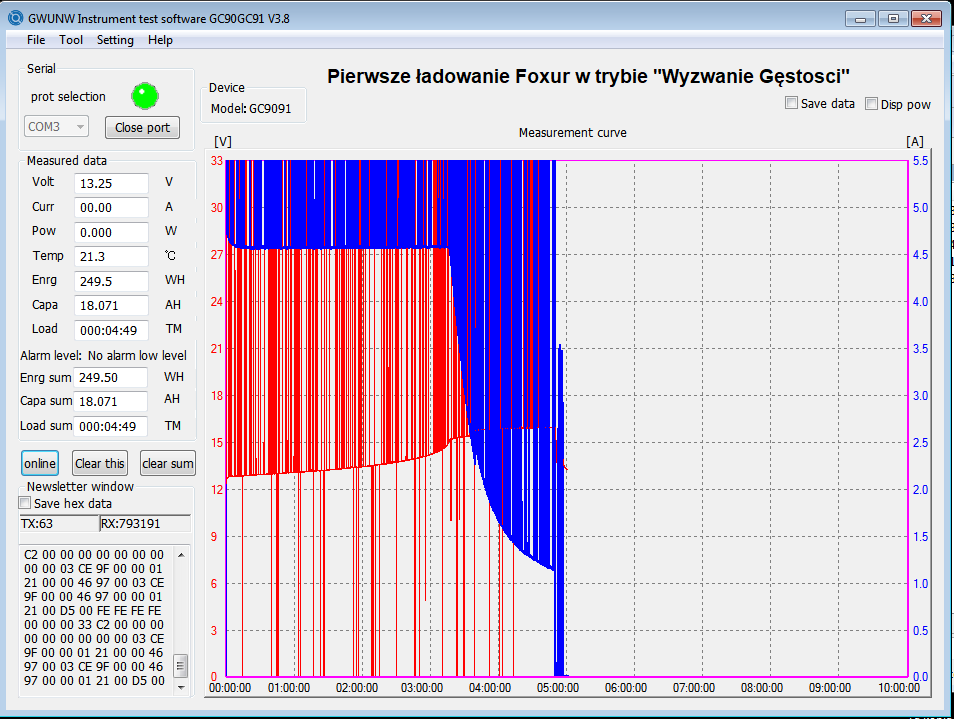Close the GWUNW application window
The height and width of the screenshot is (719, 954).
tap(926, 19)
